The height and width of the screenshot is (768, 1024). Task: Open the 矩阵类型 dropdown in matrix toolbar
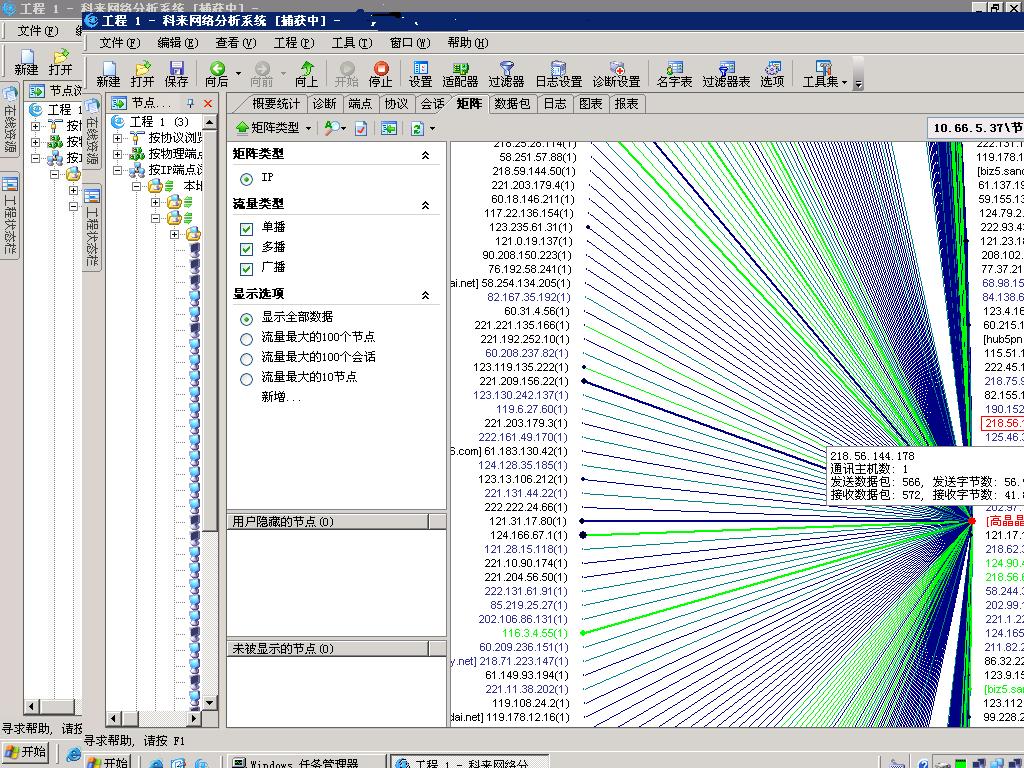pos(274,128)
